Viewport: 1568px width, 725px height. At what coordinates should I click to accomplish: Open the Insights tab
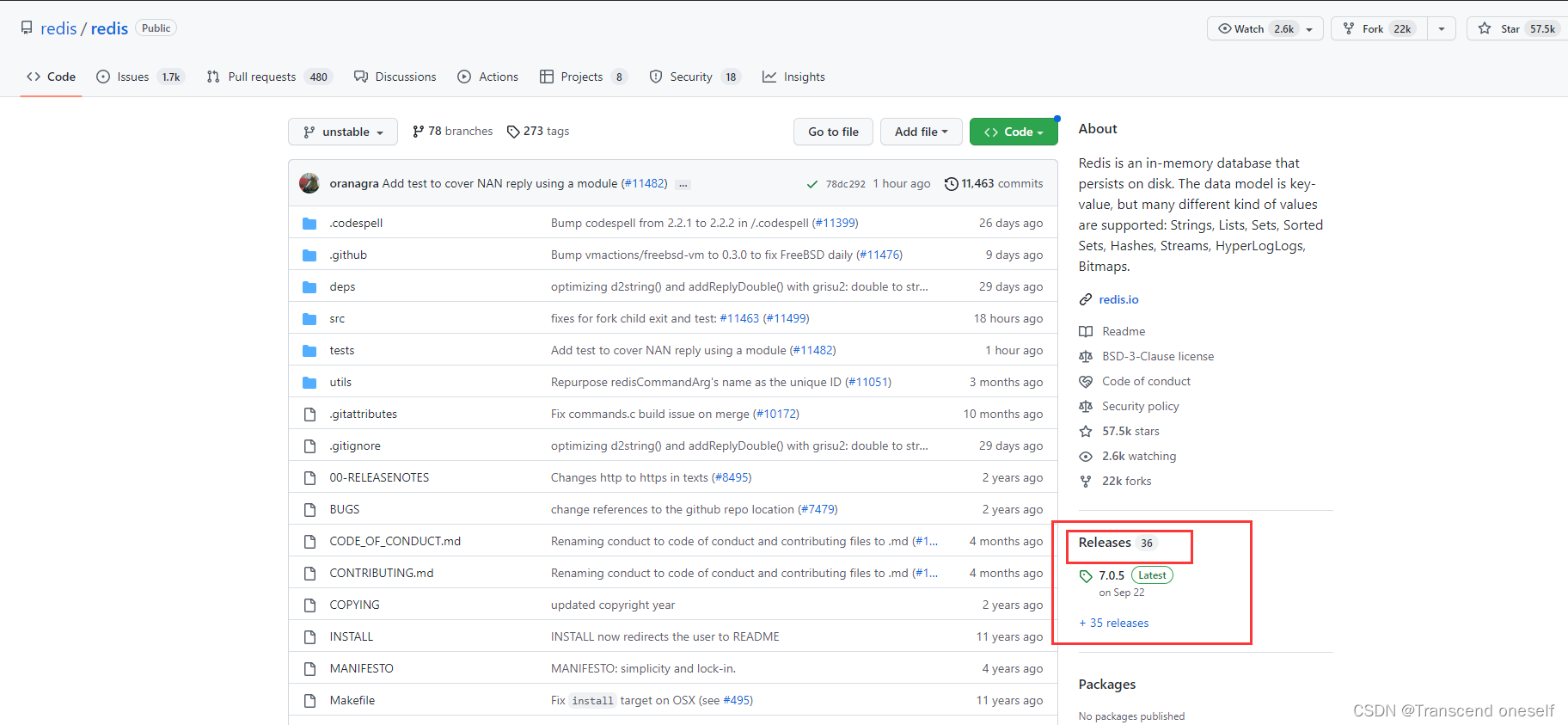point(793,77)
